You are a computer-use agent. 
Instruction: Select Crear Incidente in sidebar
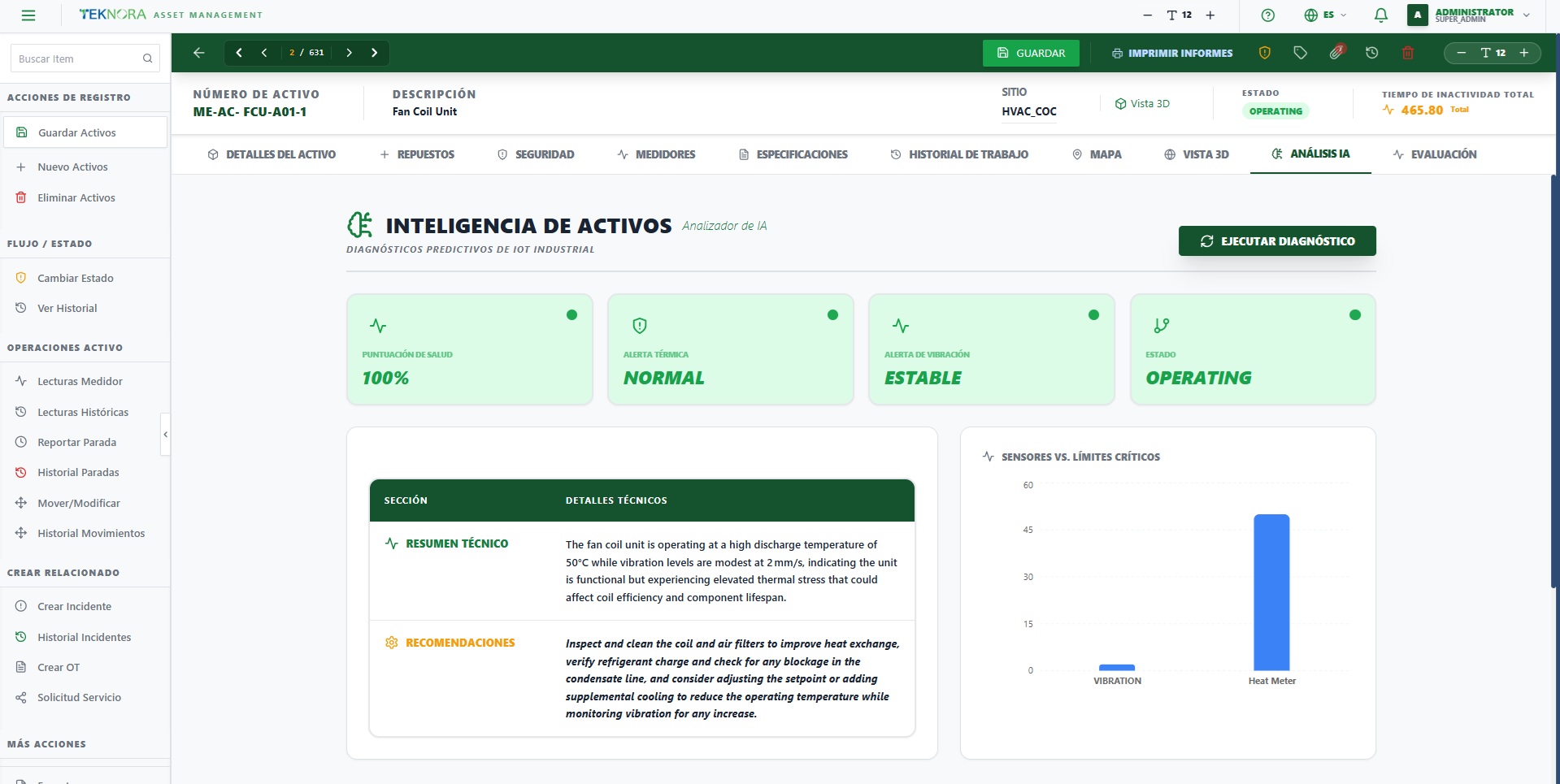pos(85,606)
